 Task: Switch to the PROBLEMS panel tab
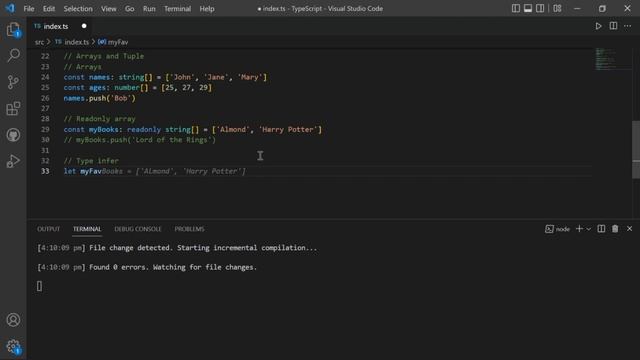pyautogui.click(x=189, y=229)
